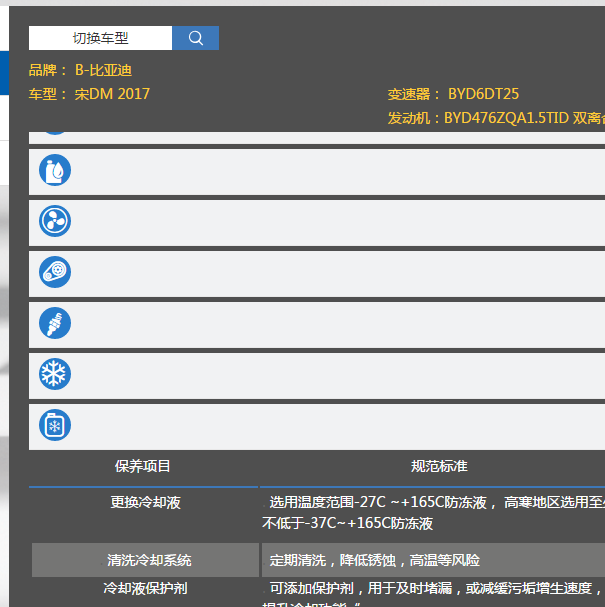Click the 品牌： B-比亚迪 label

point(80,70)
